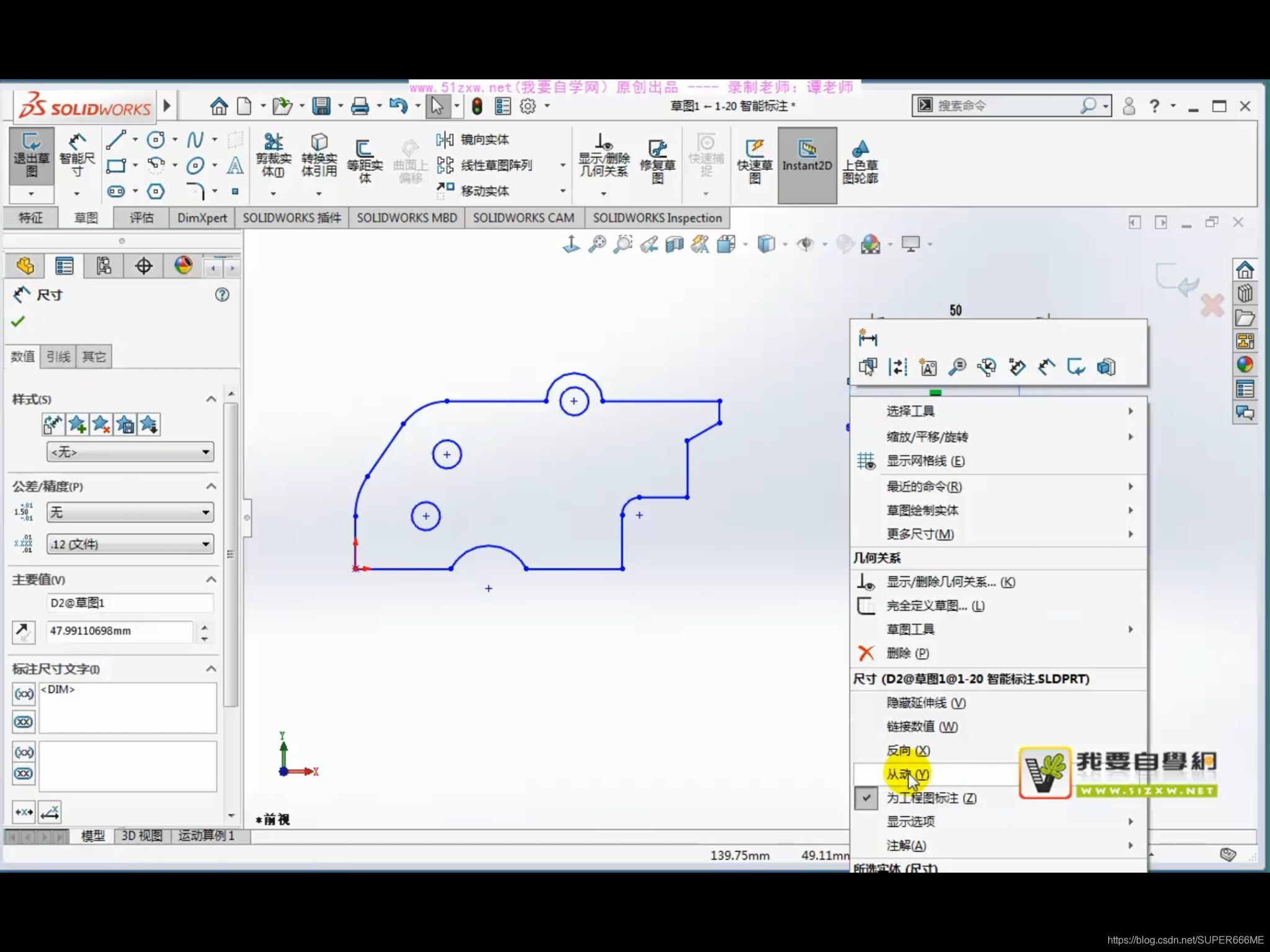Click Offset Entities (等距实体) tool
Screen dimensions: 1270x952
[365, 161]
